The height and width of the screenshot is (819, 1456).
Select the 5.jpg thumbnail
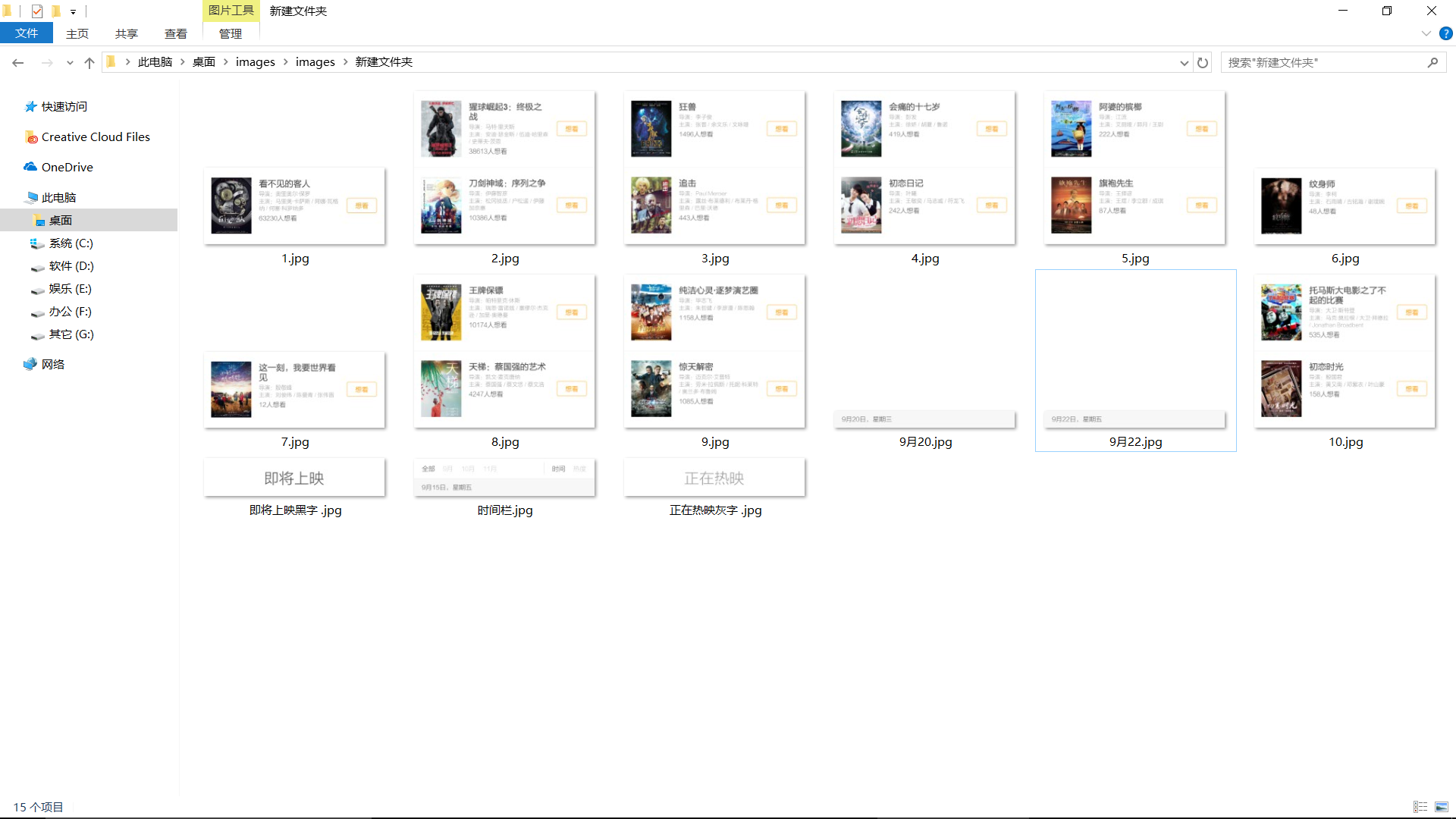click(1134, 168)
